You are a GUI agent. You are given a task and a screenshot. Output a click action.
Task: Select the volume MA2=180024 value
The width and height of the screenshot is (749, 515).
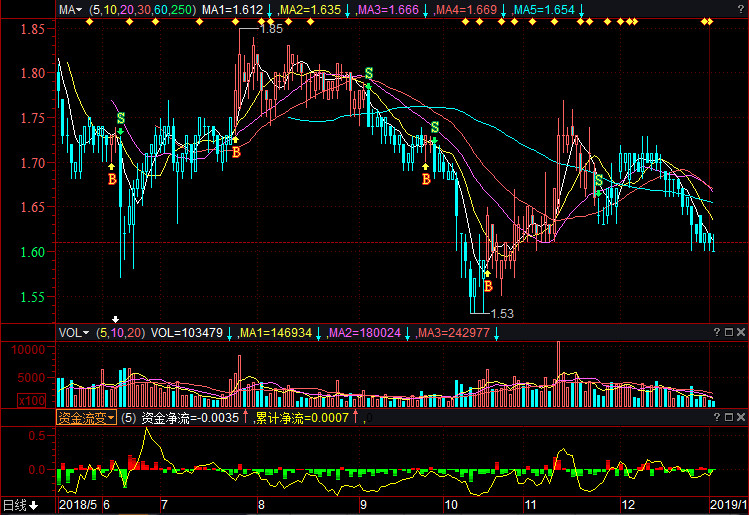coord(365,333)
